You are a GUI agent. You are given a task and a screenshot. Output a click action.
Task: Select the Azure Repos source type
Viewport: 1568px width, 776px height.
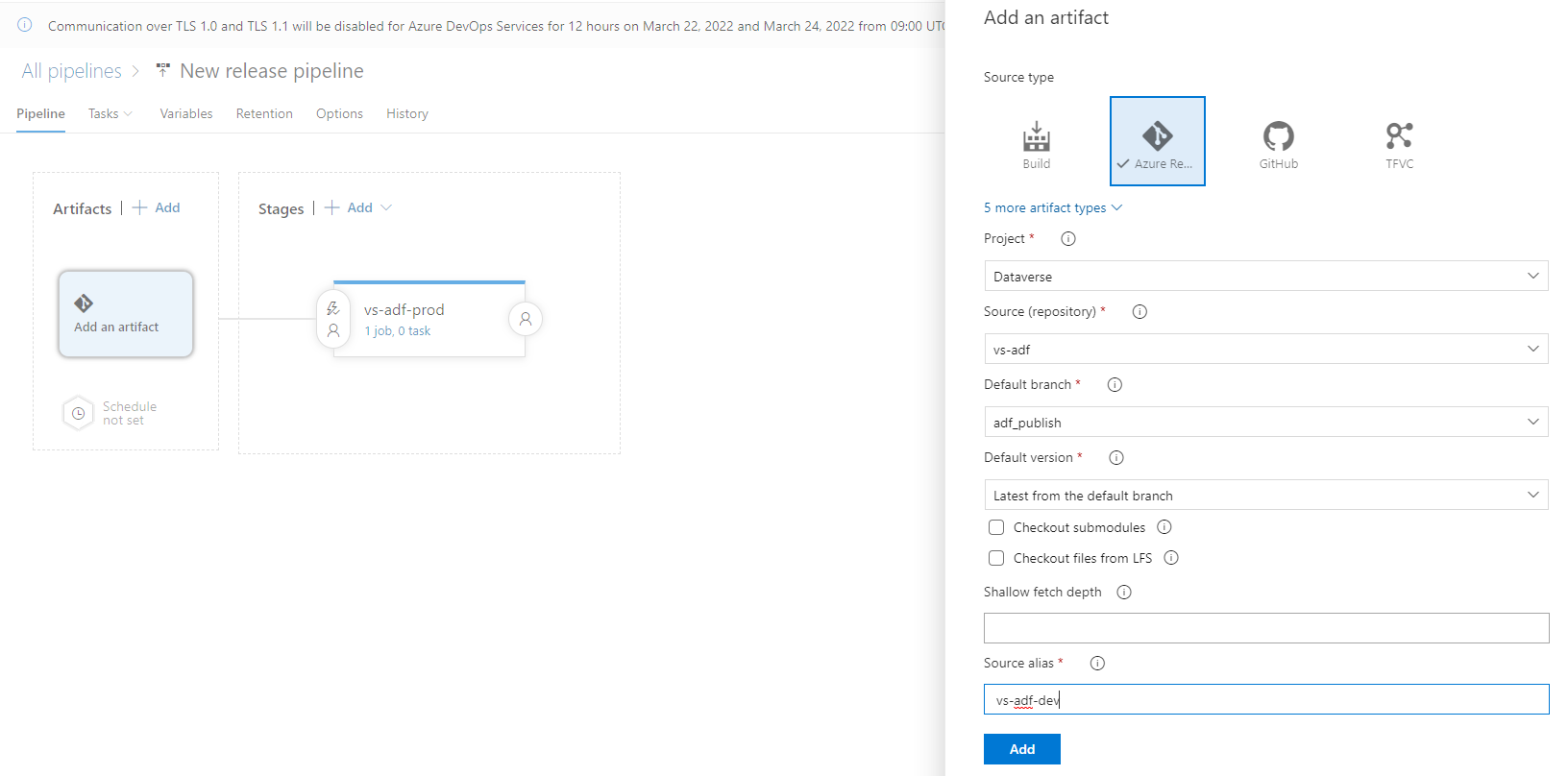coord(1157,141)
